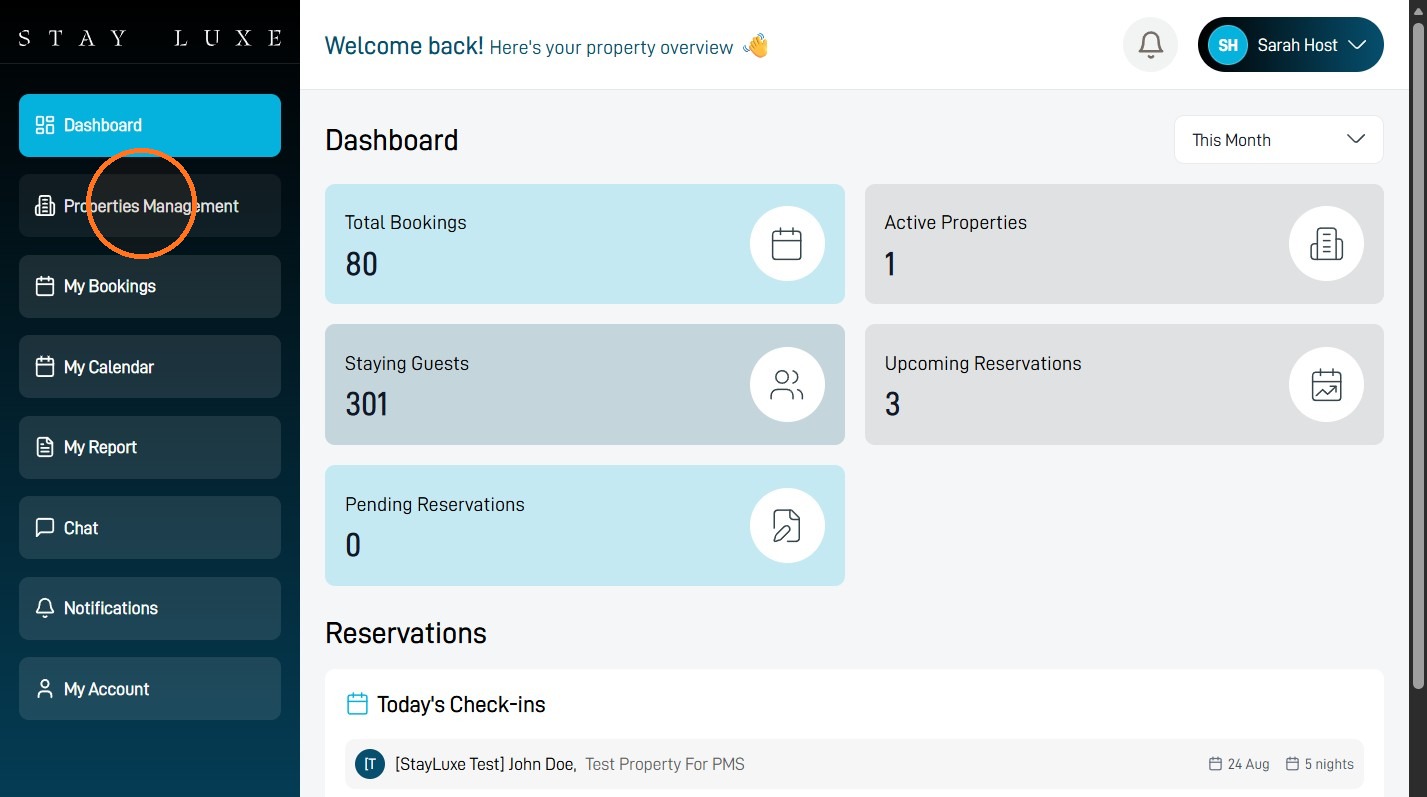Click the Reservations section heading
Screen dimensions: 1427x797
click(406, 633)
